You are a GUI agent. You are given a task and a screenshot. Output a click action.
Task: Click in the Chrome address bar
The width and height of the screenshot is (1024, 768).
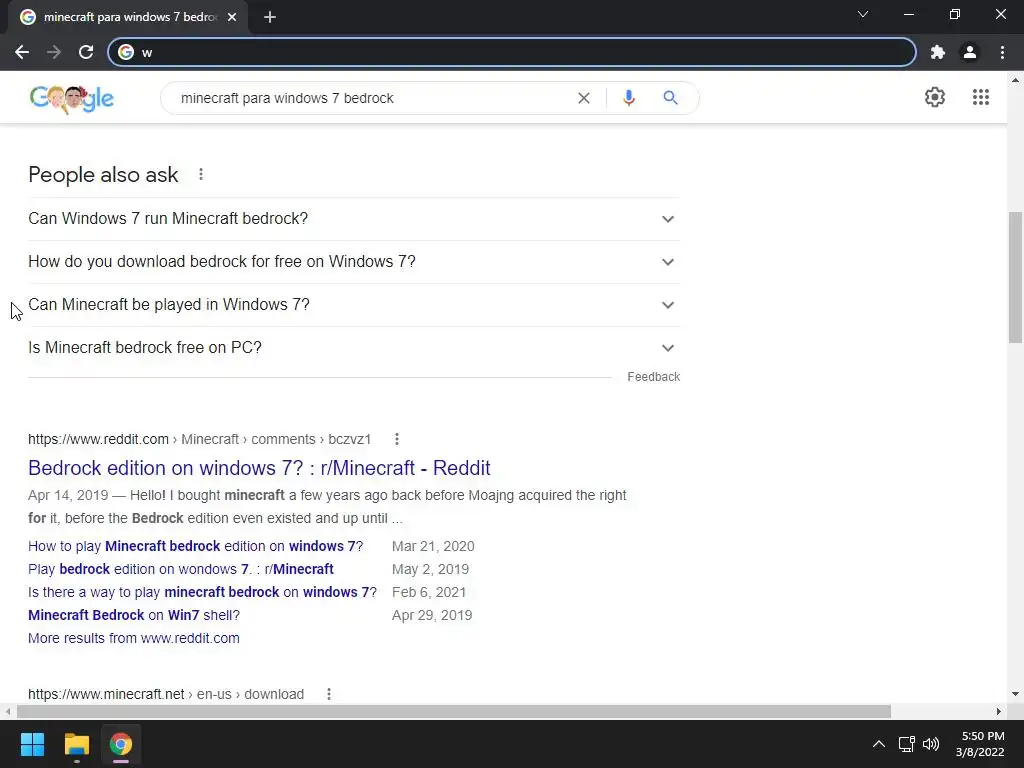point(511,52)
